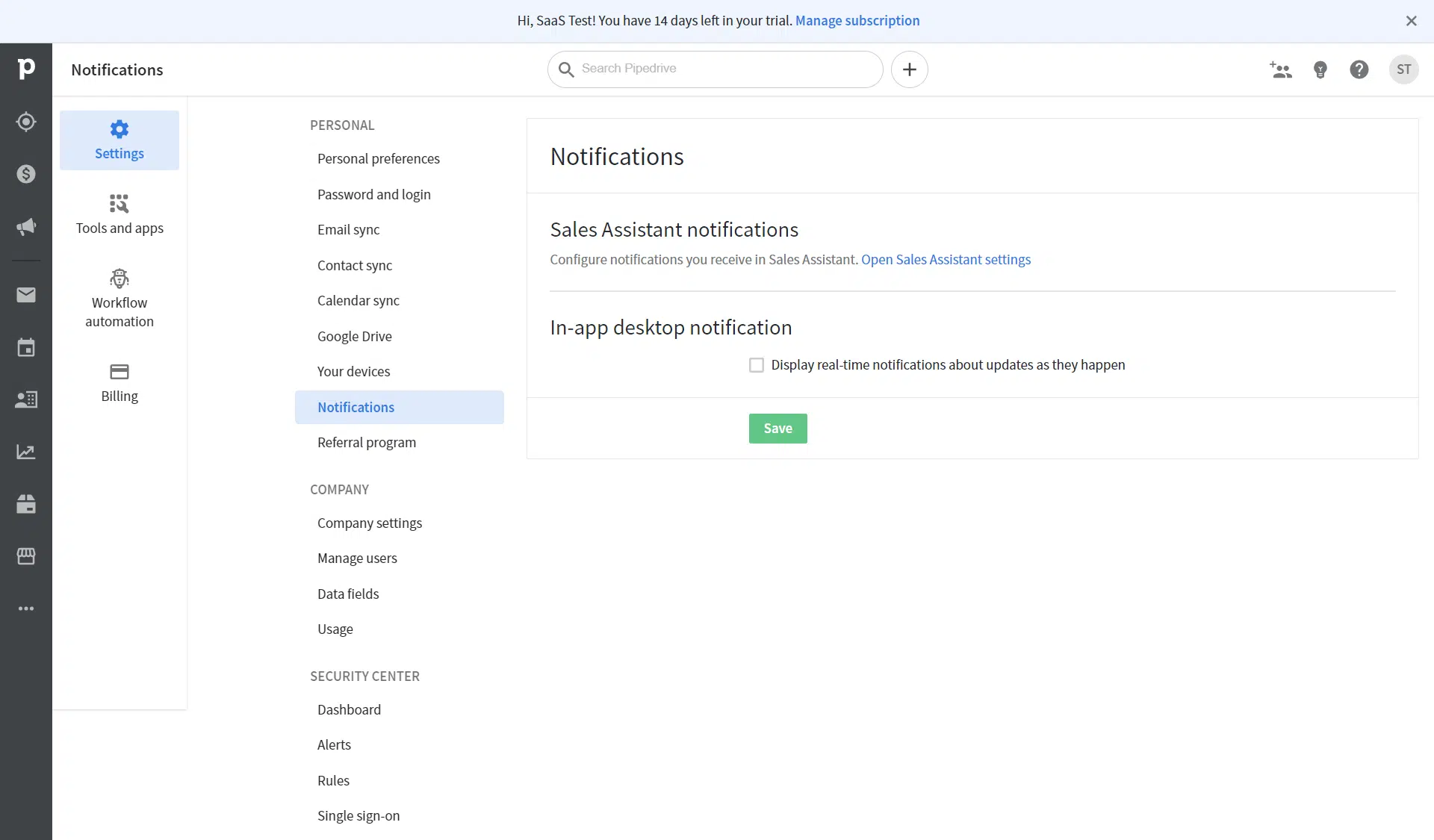Viewport: 1434px width, 840px height.
Task: Open Single sign-on settings
Action: click(400, 816)
